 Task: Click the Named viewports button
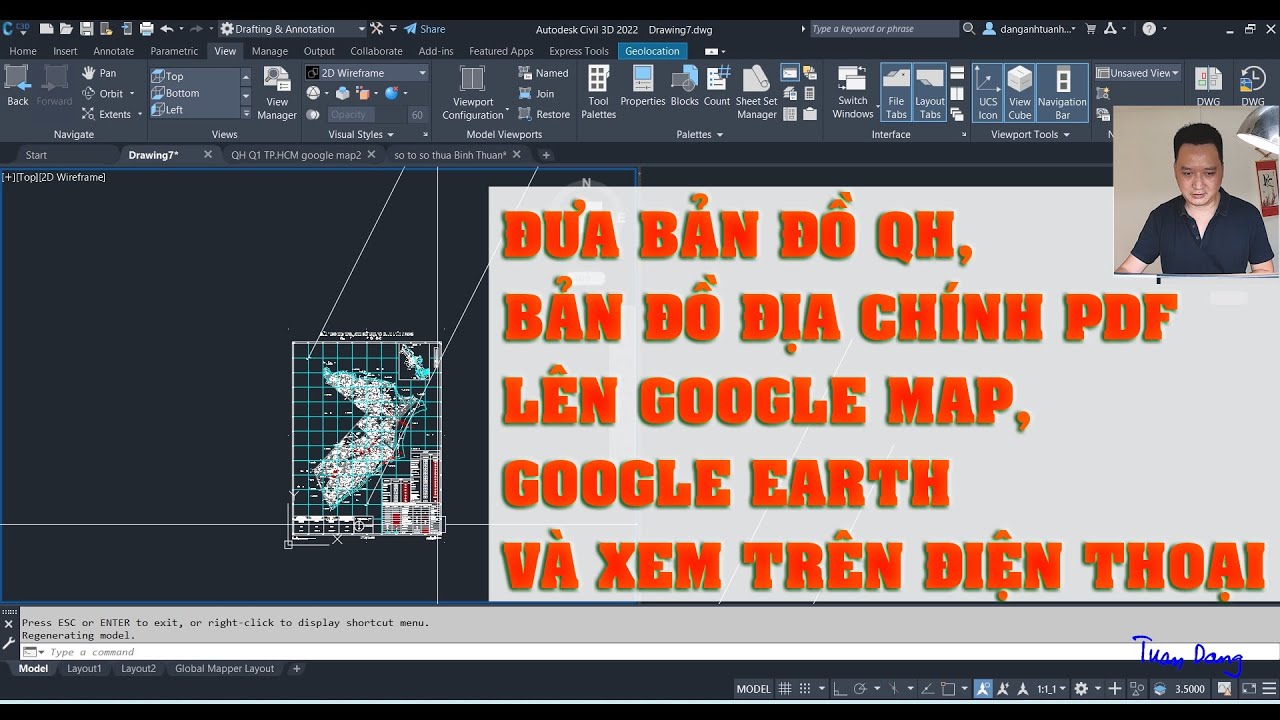tap(543, 73)
